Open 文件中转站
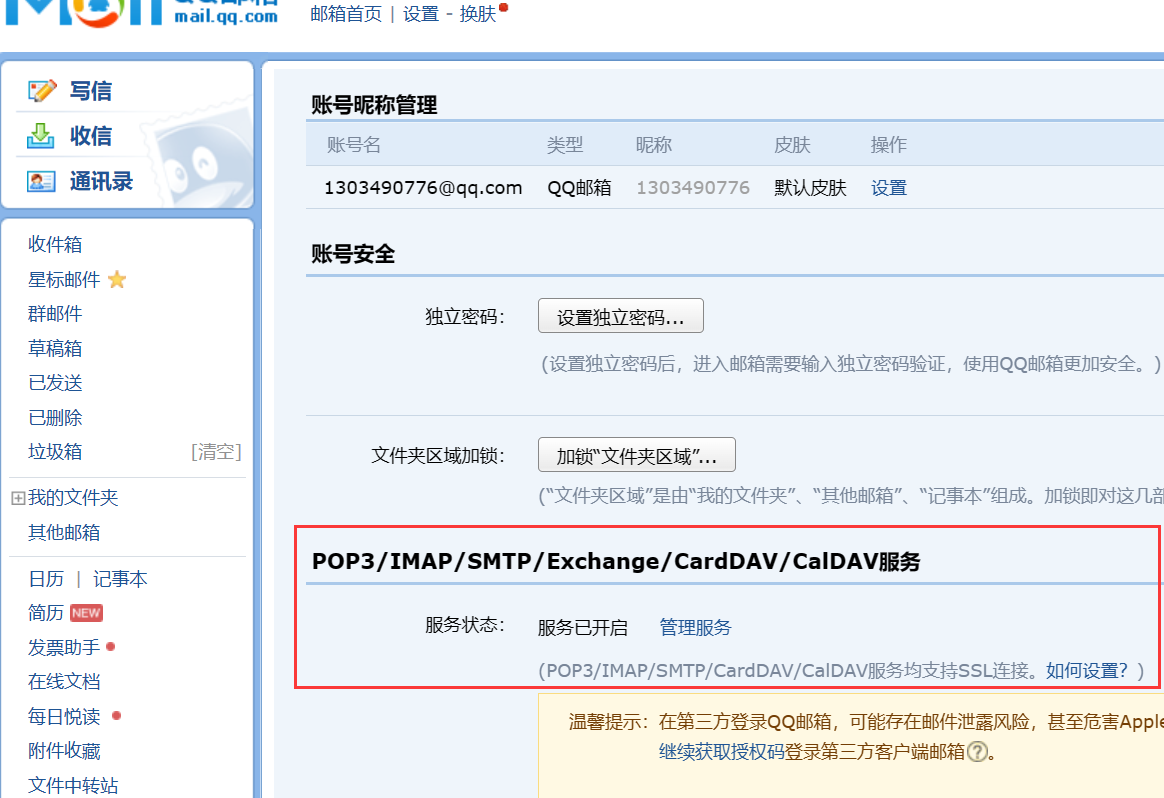This screenshot has width=1164, height=798. [73, 785]
